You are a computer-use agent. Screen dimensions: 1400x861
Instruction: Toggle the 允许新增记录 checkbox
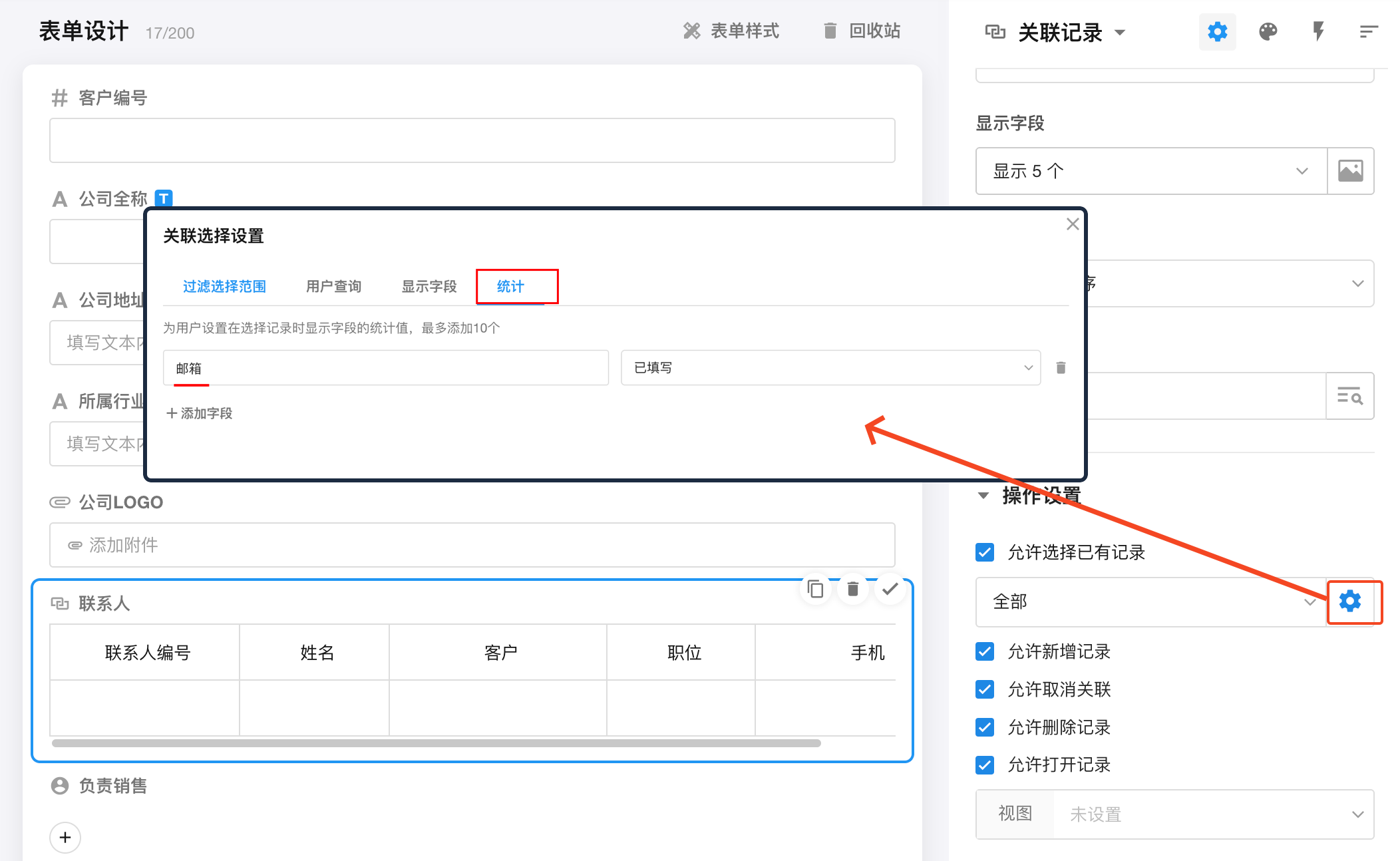pos(985,651)
